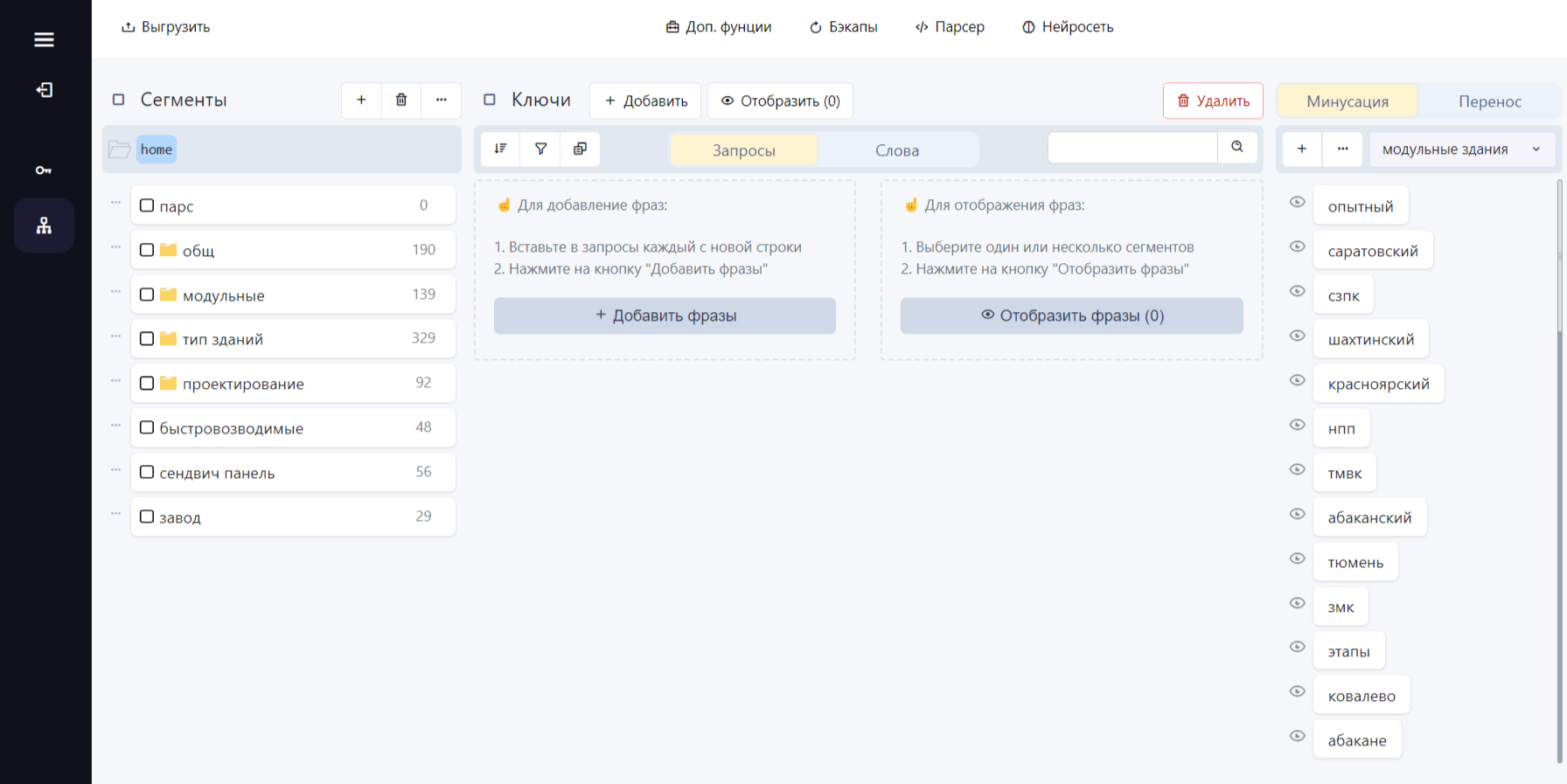This screenshot has width=1567, height=784.
Task: Open the filter funnel icon
Action: click(x=540, y=149)
